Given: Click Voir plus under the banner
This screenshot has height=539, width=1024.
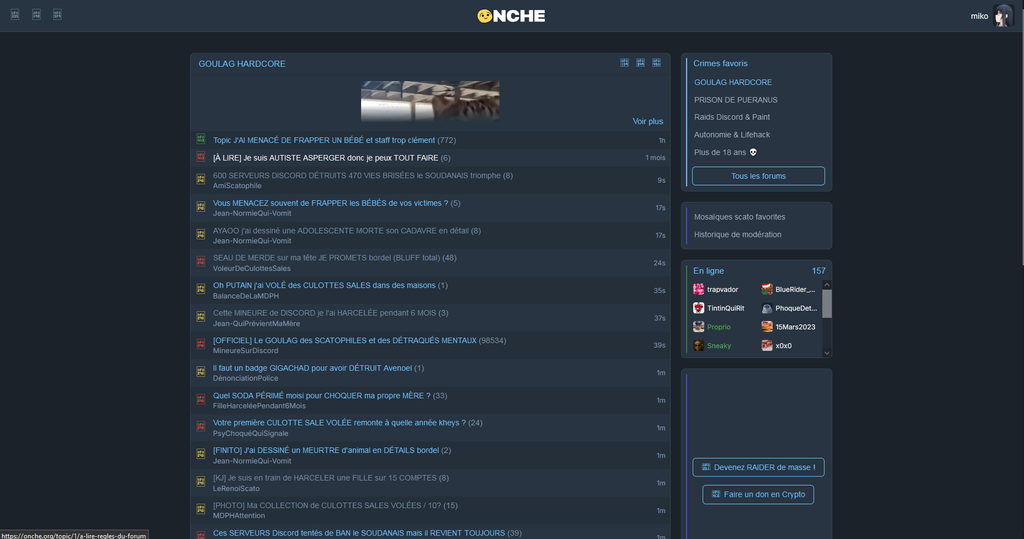Looking at the screenshot, I should 648,122.
